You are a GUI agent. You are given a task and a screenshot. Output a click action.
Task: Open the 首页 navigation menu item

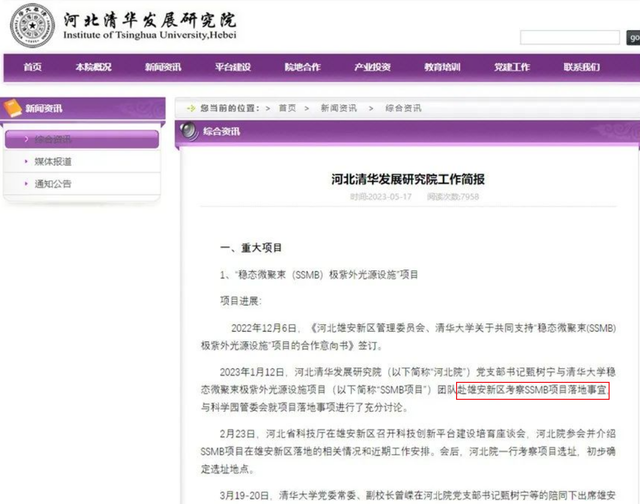click(33, 67)
